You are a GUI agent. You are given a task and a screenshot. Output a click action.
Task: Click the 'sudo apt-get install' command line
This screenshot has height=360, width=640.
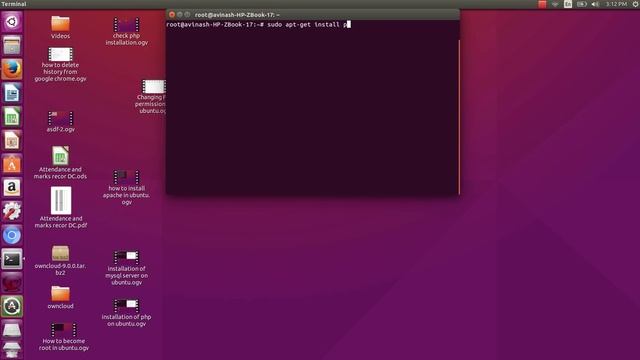coord(258,24)
